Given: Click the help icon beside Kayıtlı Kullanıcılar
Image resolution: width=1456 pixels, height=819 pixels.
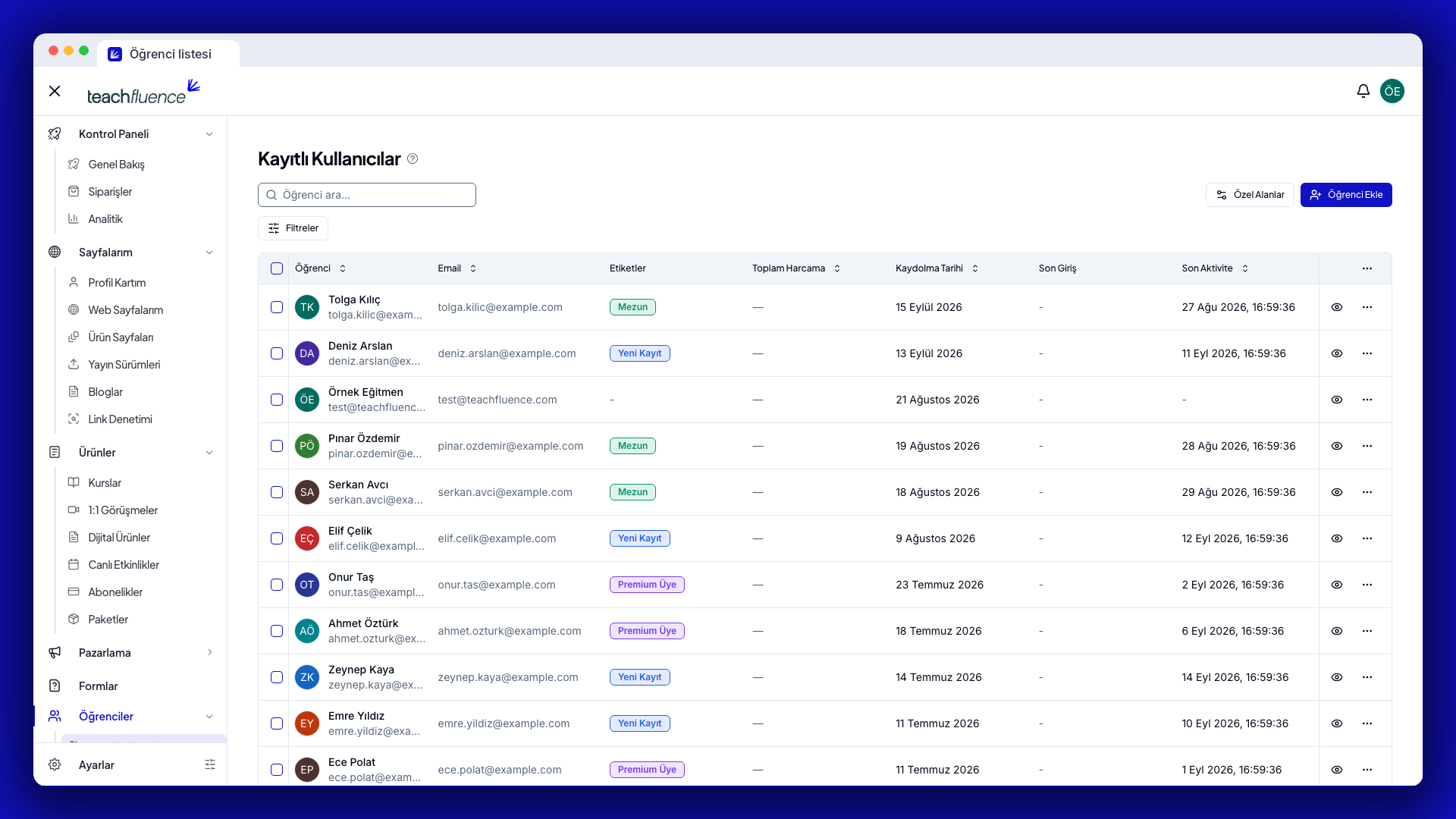Looking at the screenshot, I should point(413,158).
